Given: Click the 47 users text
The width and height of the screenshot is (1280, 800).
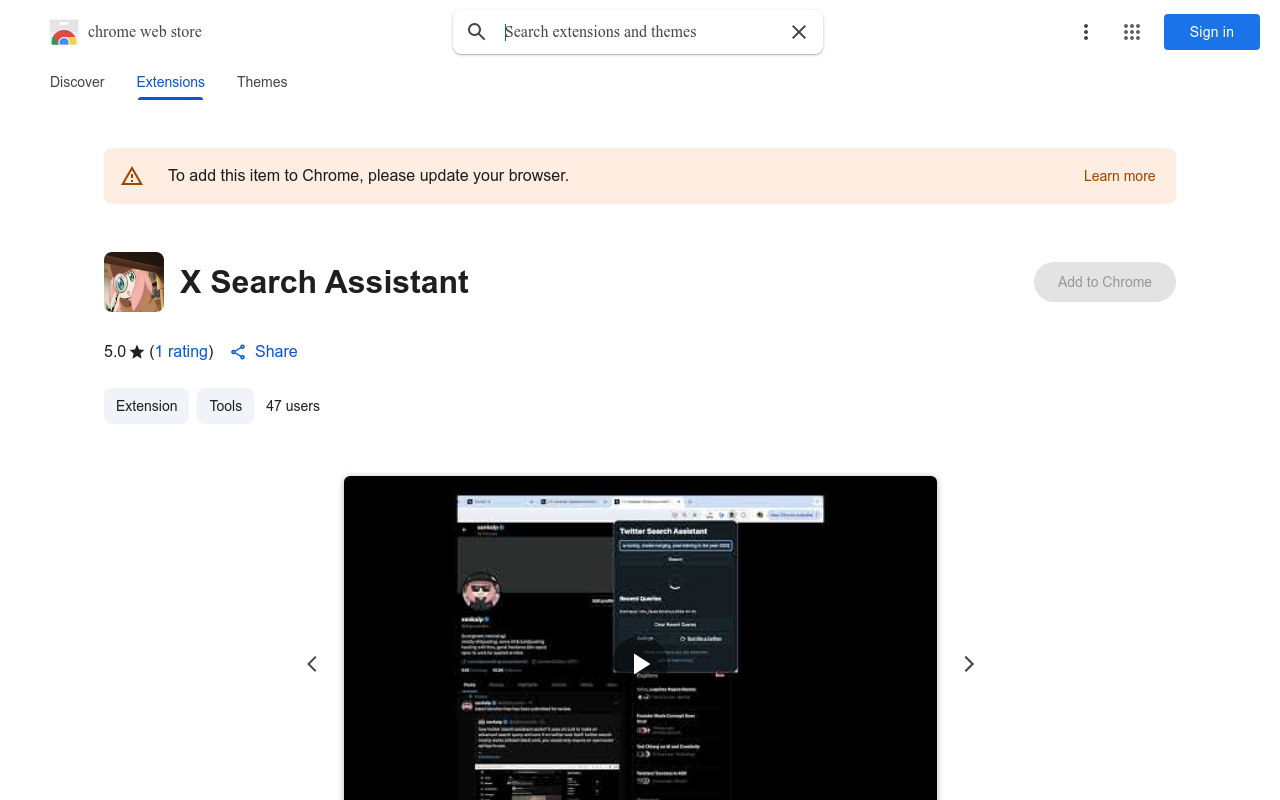Looking at the screenshot, I should (293, 406).
